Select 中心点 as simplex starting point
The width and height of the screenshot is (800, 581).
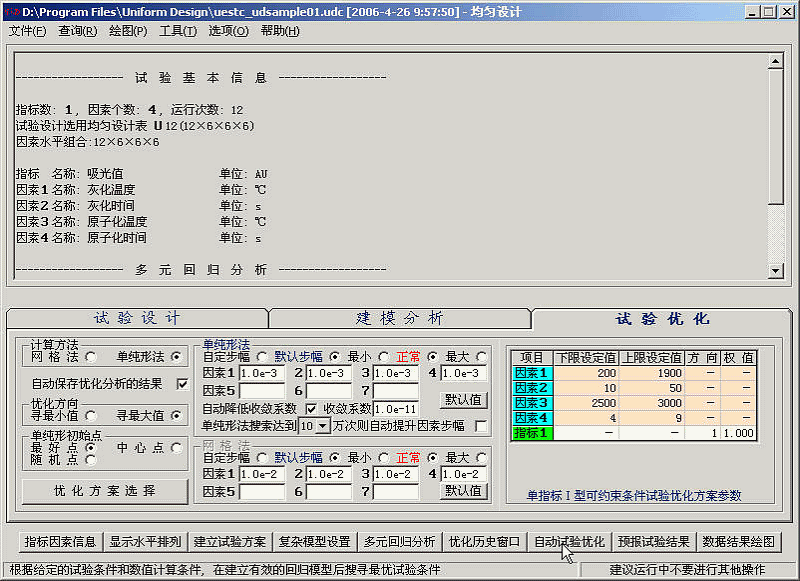click(x=177, y=448)
